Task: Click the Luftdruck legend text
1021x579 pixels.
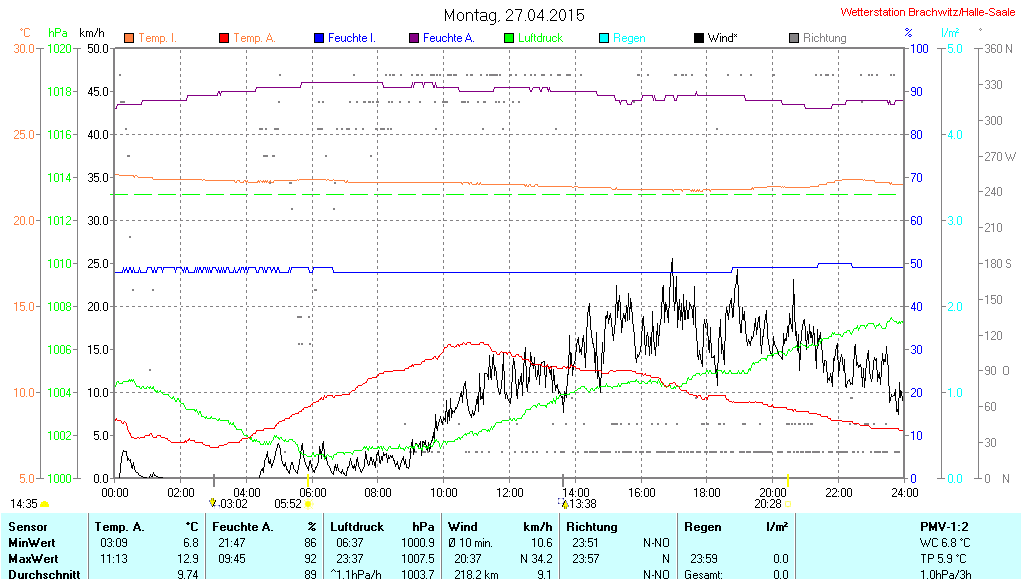Action: [x=540, y=38]
